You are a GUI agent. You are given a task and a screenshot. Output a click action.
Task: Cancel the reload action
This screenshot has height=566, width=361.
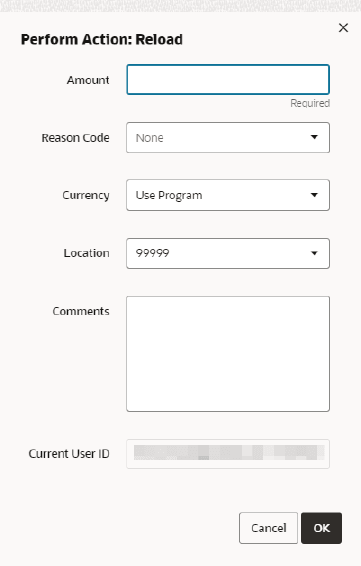(268, 528)
